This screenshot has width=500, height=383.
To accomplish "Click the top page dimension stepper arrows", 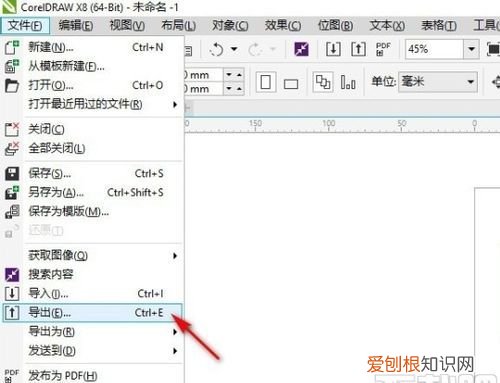I will [234, 75].
